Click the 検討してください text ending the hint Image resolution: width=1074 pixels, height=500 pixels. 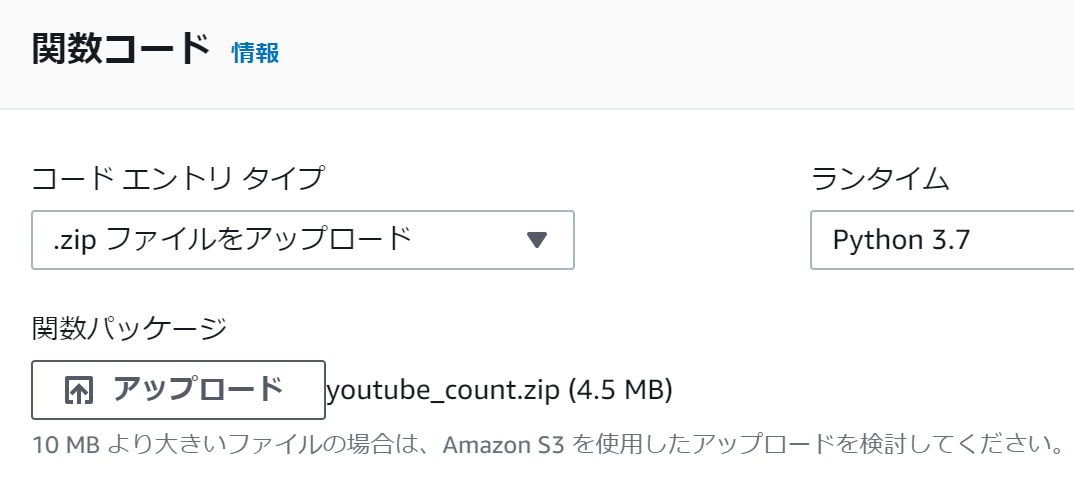tap(958, 445)
